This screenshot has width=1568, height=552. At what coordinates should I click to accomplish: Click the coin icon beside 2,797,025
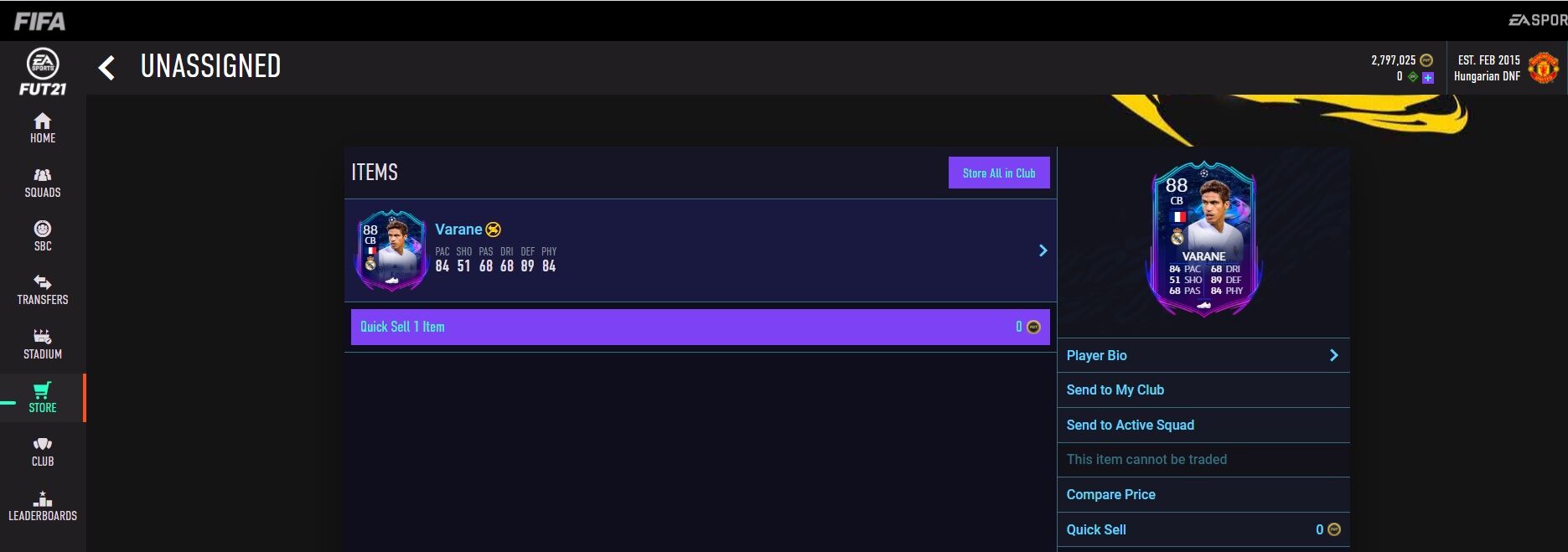tap(1426, 60)
